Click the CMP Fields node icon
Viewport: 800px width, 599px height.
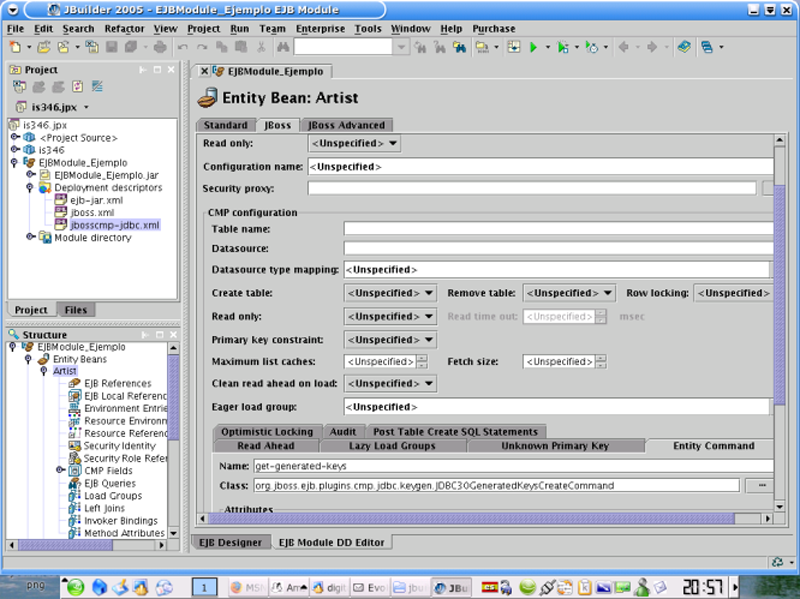point(74,470)
